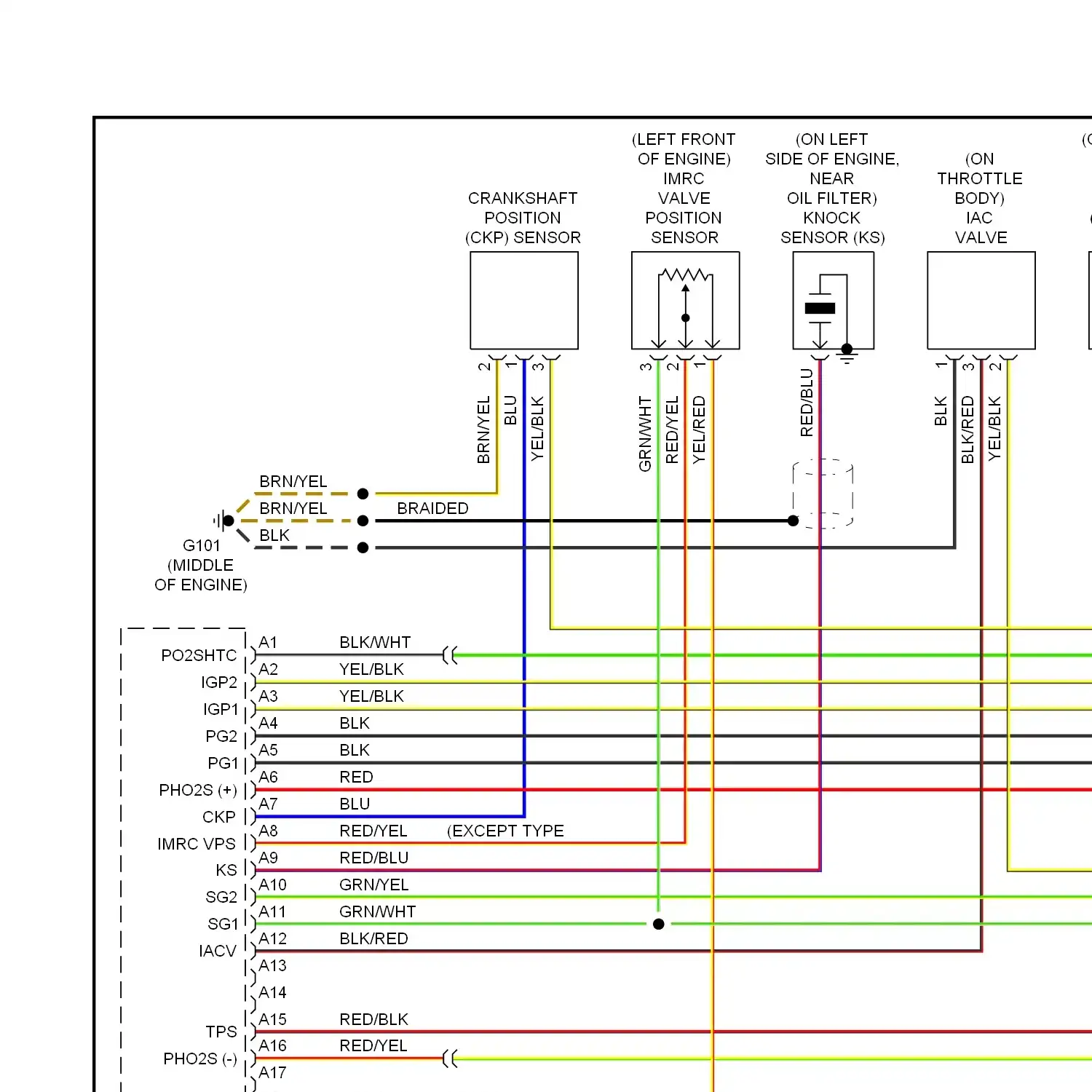Click the vertical YEL/RED label under IMRC sensor
The width and height of the screenshot is (1092, 1092).
(699, 430)
